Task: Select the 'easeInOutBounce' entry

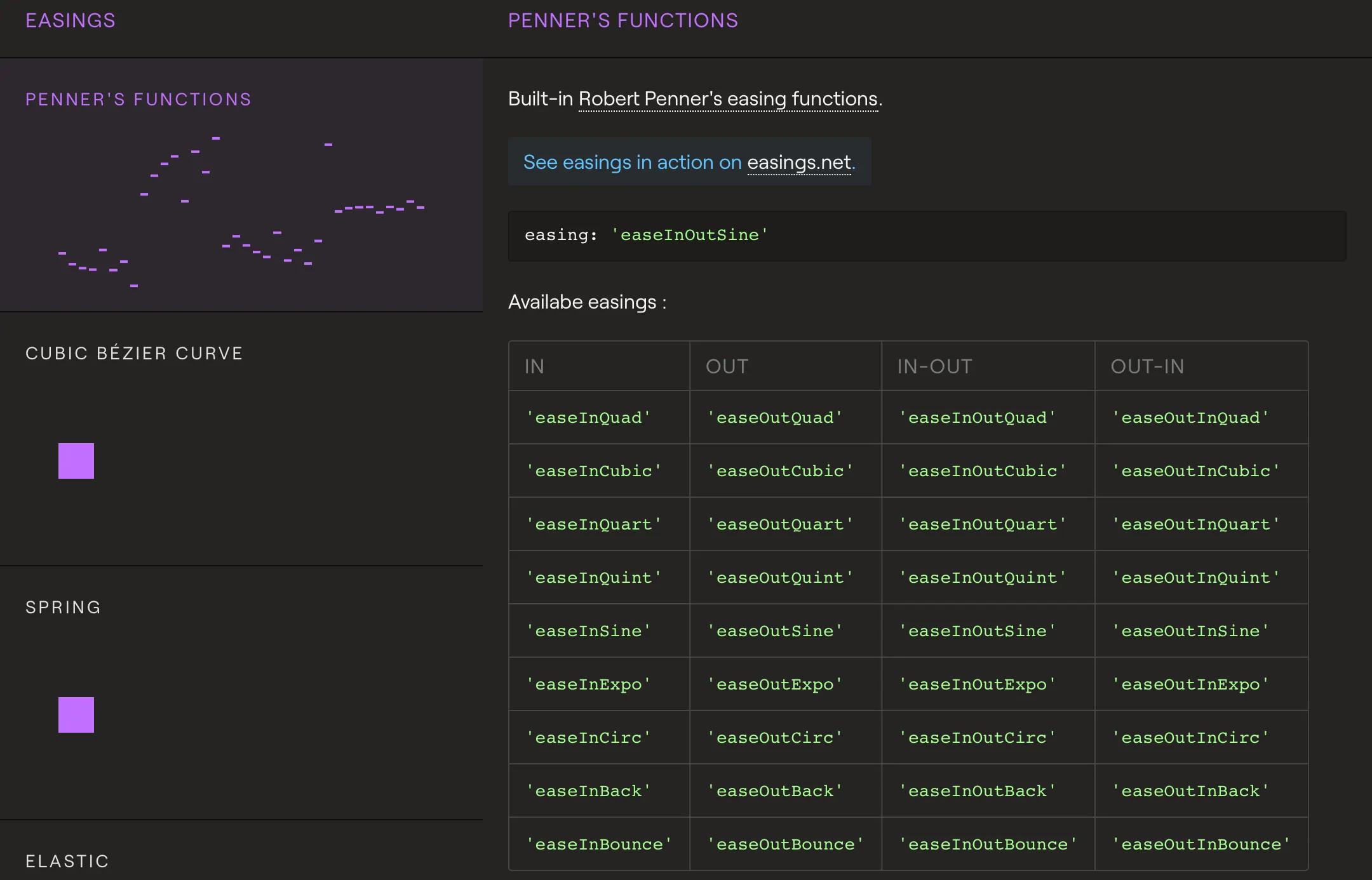Action: tap(988, 844)
